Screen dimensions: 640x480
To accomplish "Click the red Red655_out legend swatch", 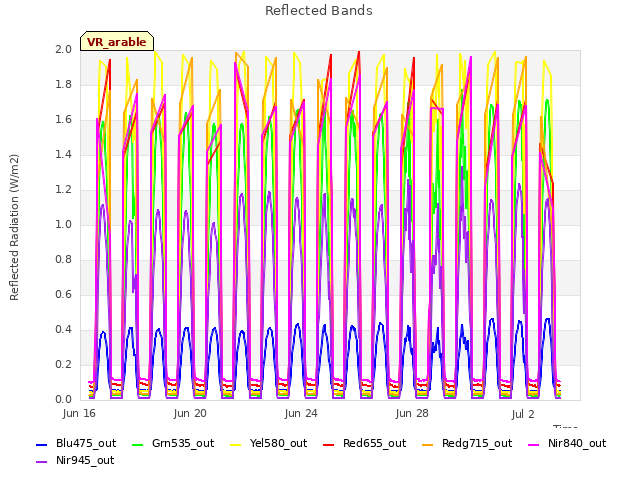I will pyautogui.click(x=329, y=445).
